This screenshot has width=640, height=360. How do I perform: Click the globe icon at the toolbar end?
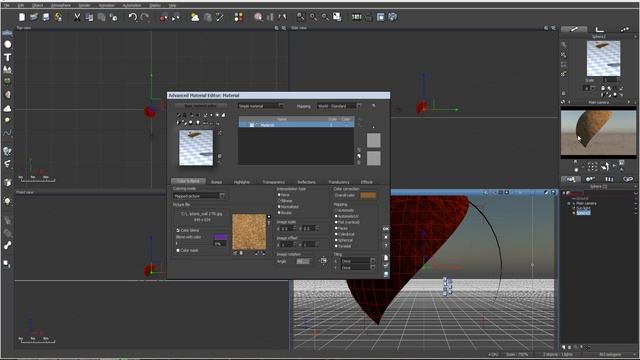pos(393,17)
